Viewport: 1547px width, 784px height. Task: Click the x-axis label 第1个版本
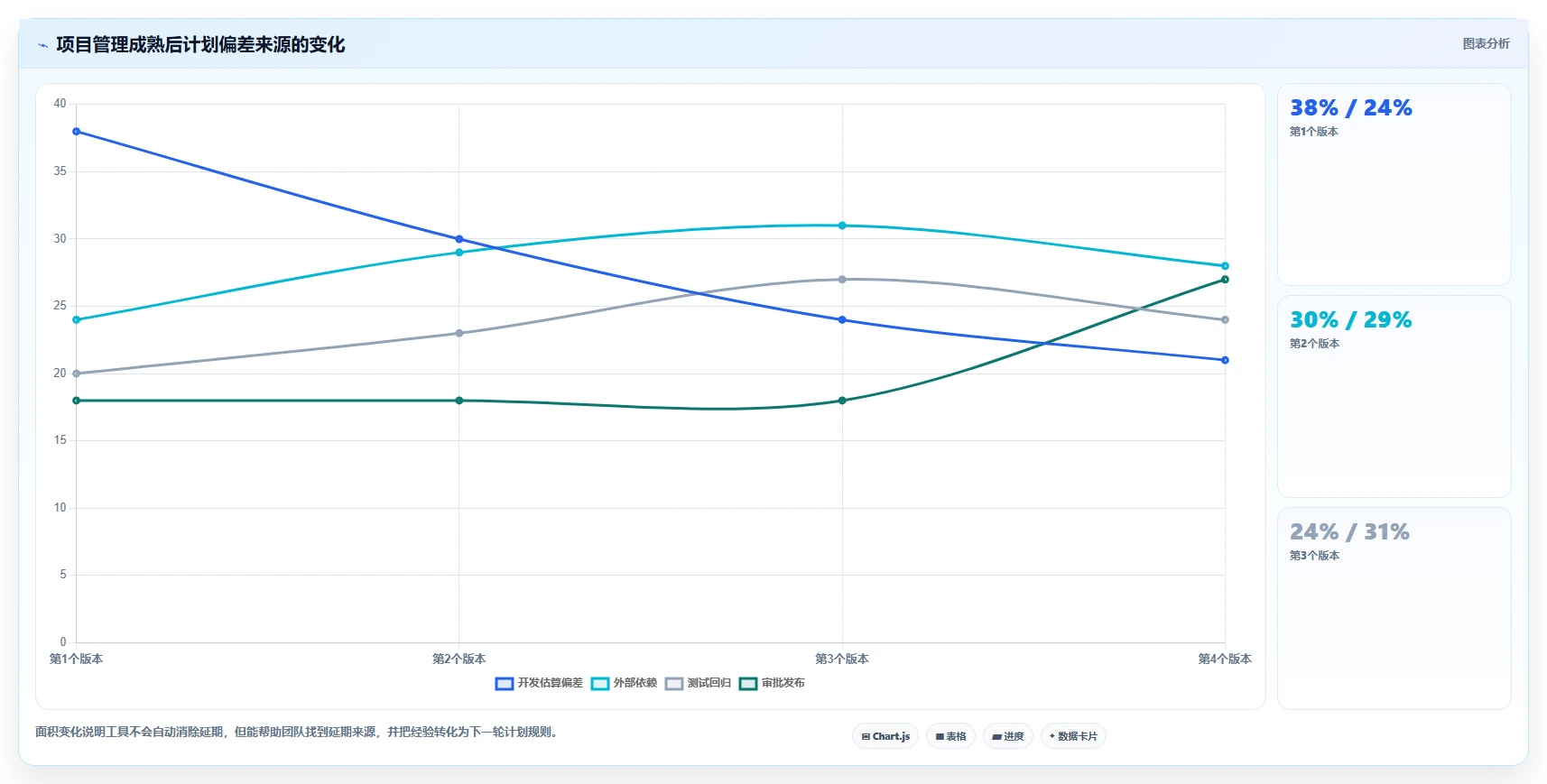(77, 659)
